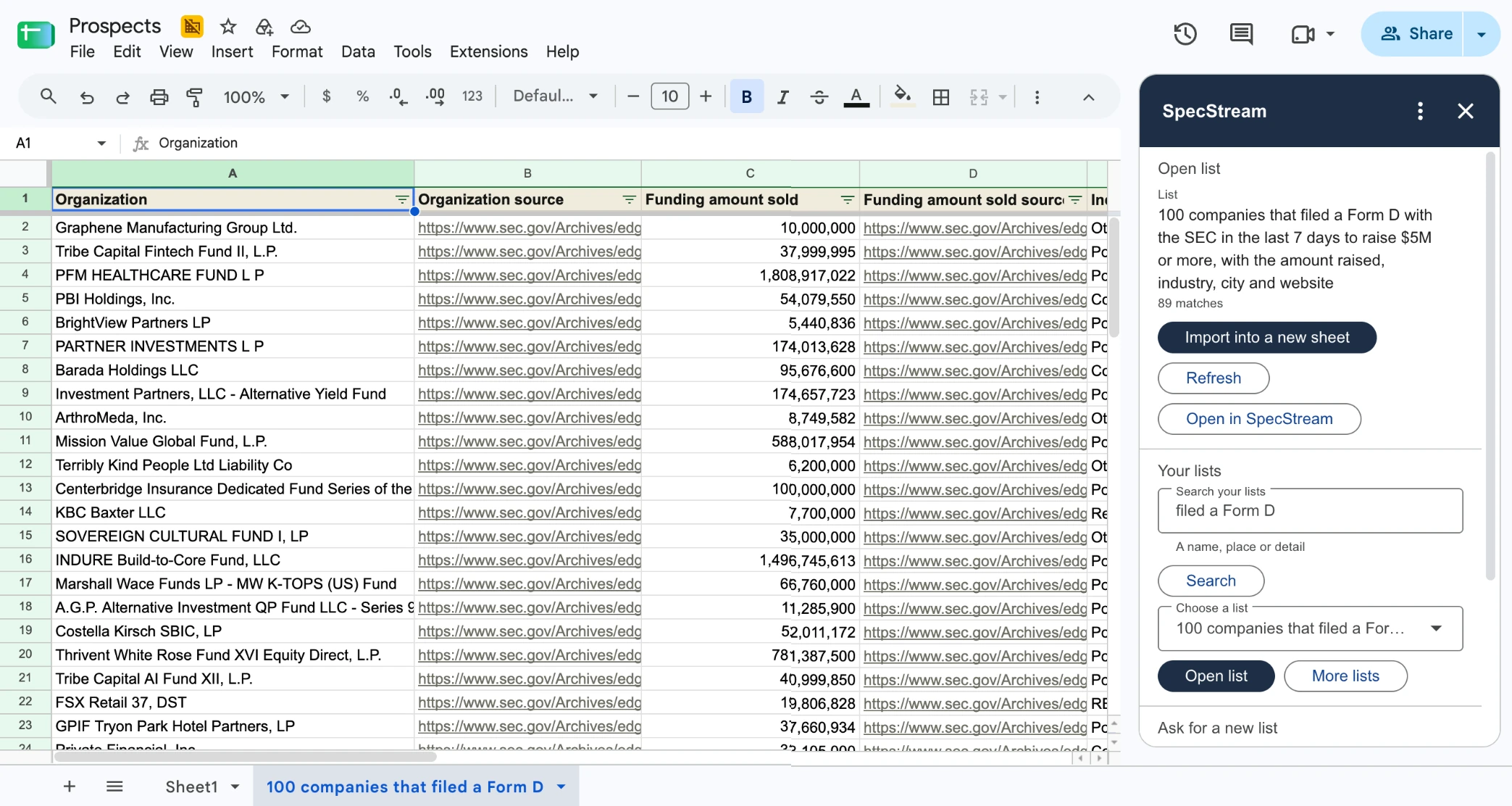The height and width of the screenshot is (806, 1512).
Task: Open the Format menu
Action: (x=297, y=51)
